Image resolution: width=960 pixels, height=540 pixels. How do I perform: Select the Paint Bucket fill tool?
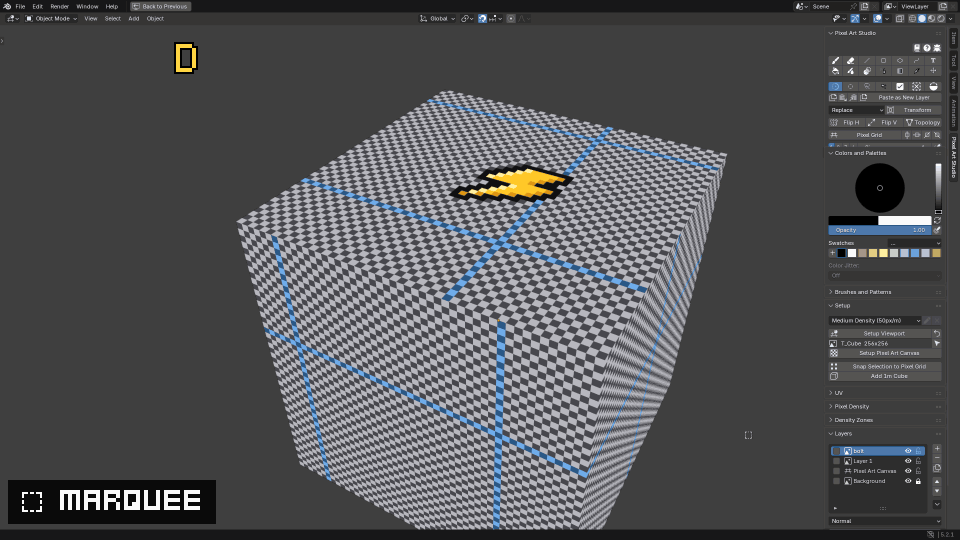click(836, 71)
